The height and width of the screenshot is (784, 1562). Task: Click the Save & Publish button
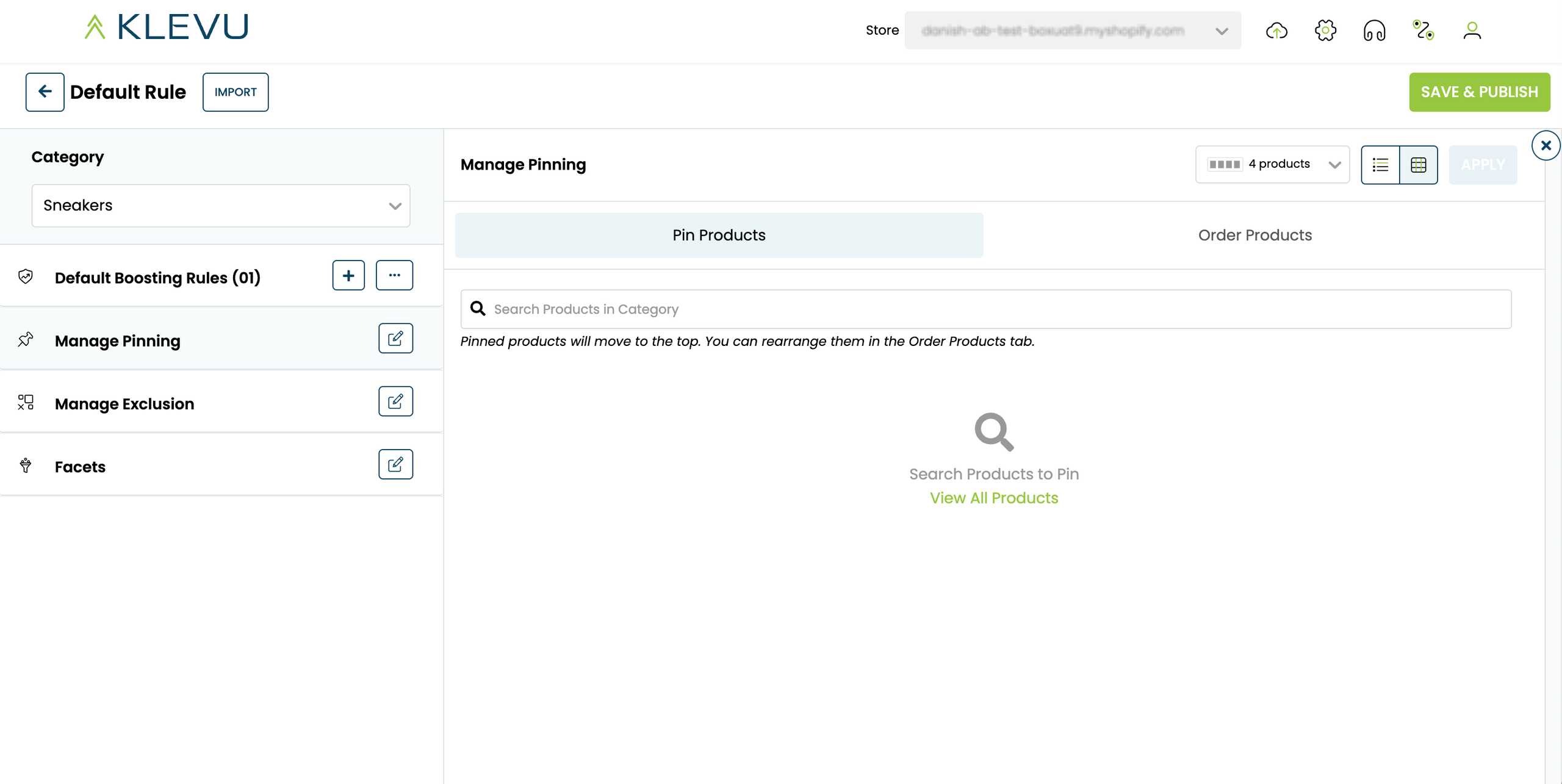[x=1479, y=92]
